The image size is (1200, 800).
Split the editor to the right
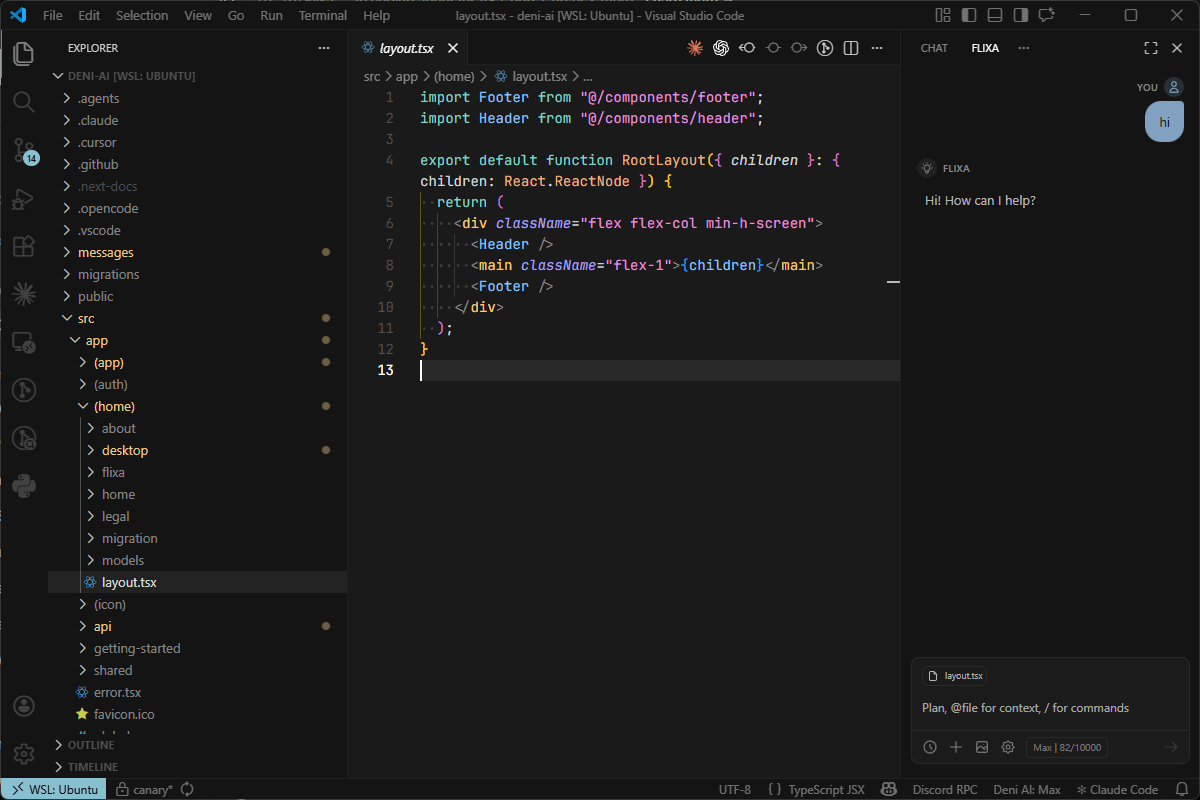click(851, 48)
